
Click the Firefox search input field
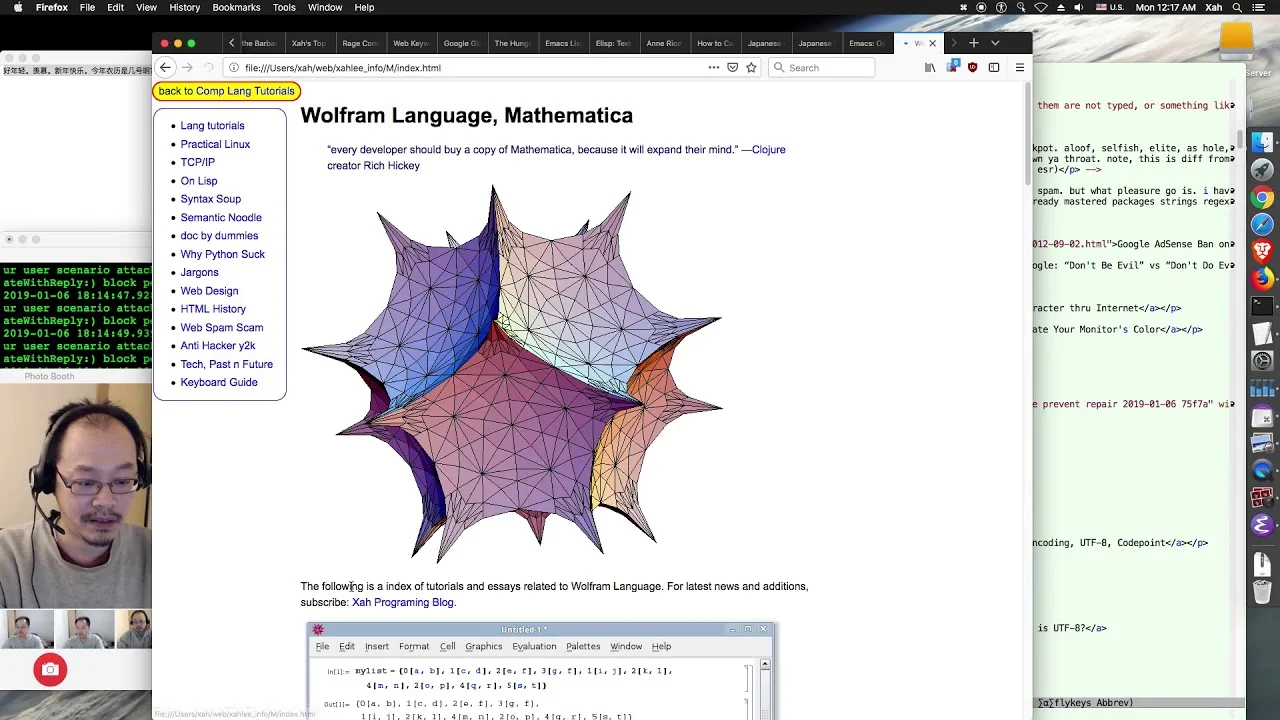click(x=822, y=68)
